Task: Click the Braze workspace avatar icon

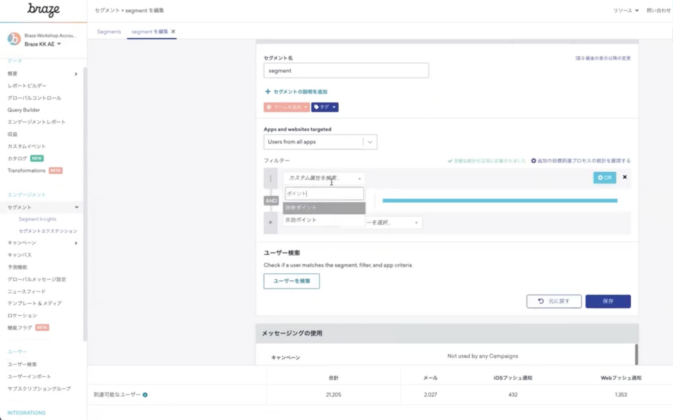Action: coord(14,39)
